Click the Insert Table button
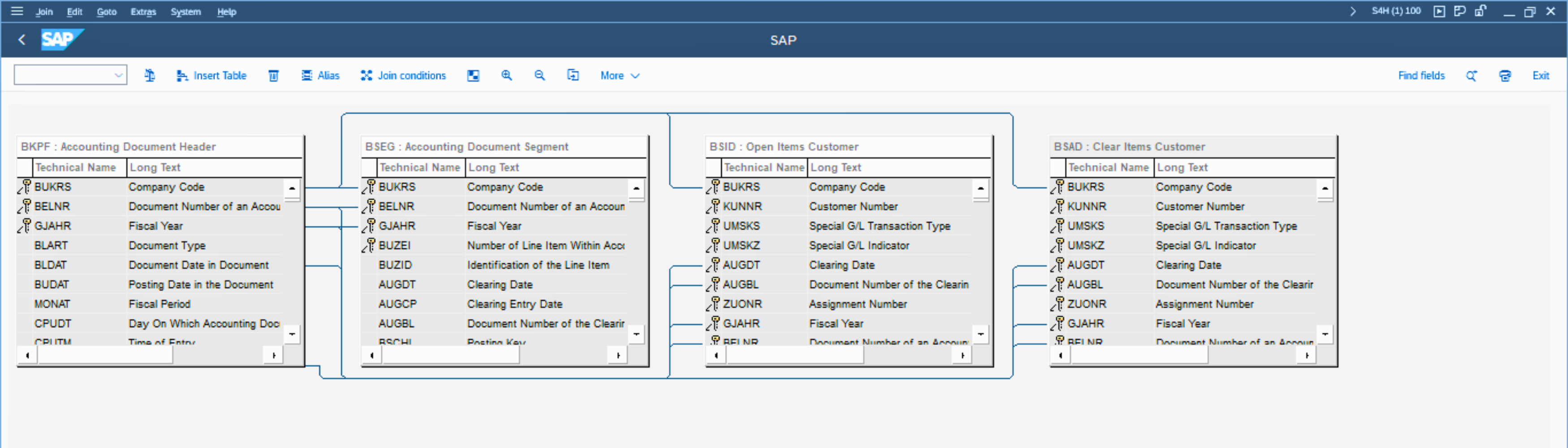Viewport: 1568px width, 448px height. click(211, 75)
